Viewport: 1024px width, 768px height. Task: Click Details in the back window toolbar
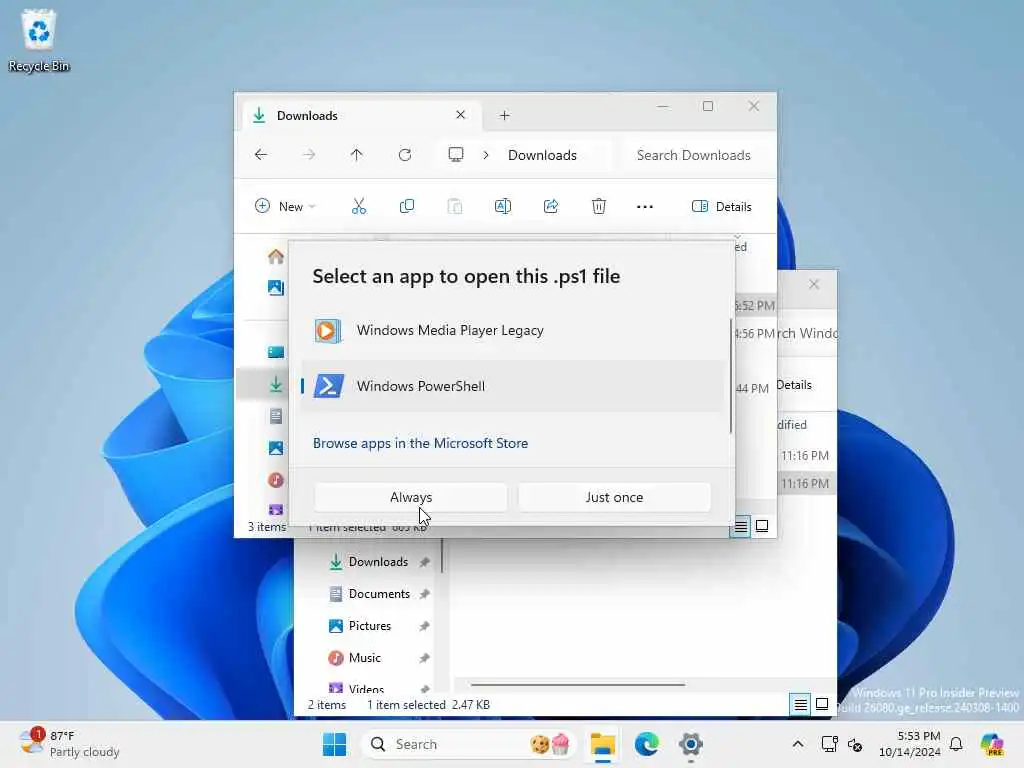point(794,385)
